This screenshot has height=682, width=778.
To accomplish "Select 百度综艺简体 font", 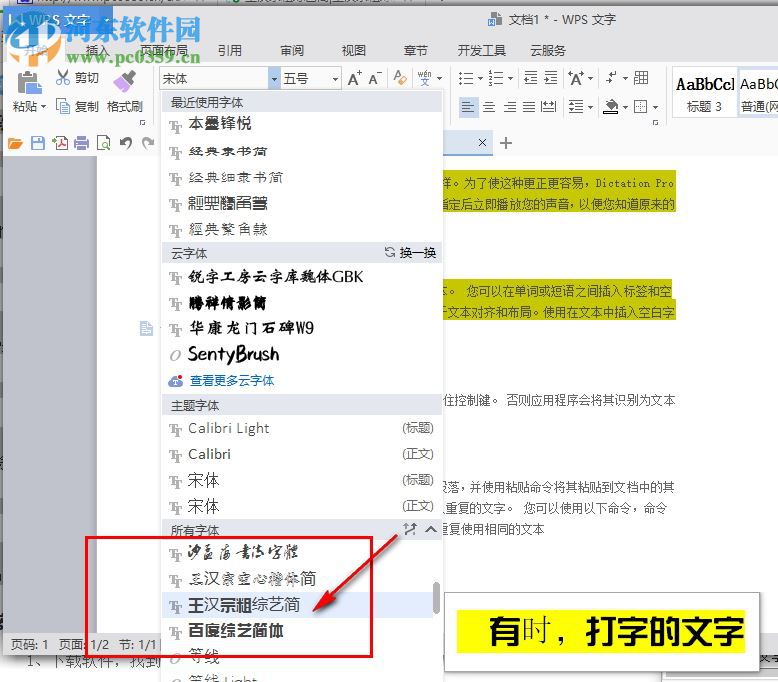I will click(298, 631).
